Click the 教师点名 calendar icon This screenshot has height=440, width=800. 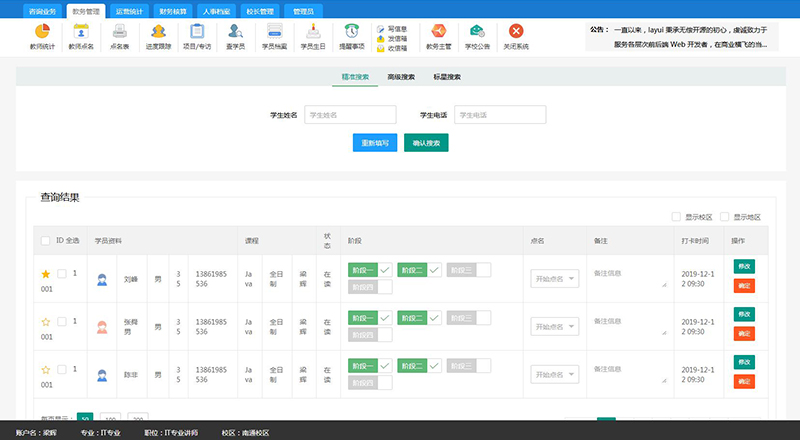point(81,32)
